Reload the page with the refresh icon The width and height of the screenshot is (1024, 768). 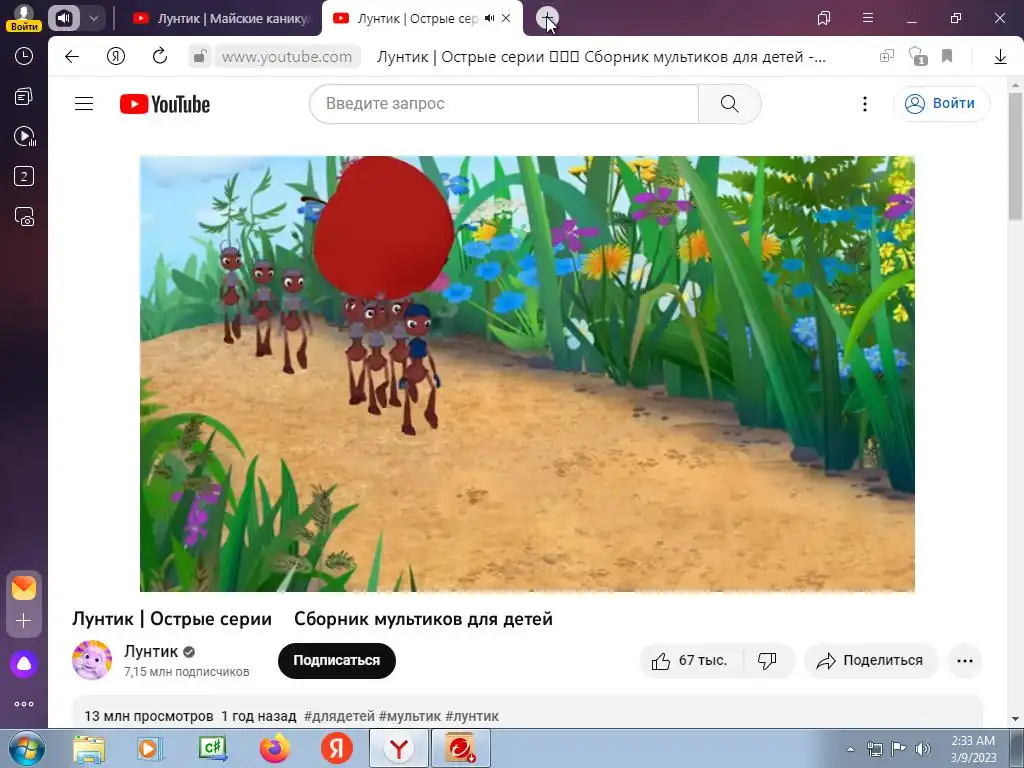(x=160, y=57)
